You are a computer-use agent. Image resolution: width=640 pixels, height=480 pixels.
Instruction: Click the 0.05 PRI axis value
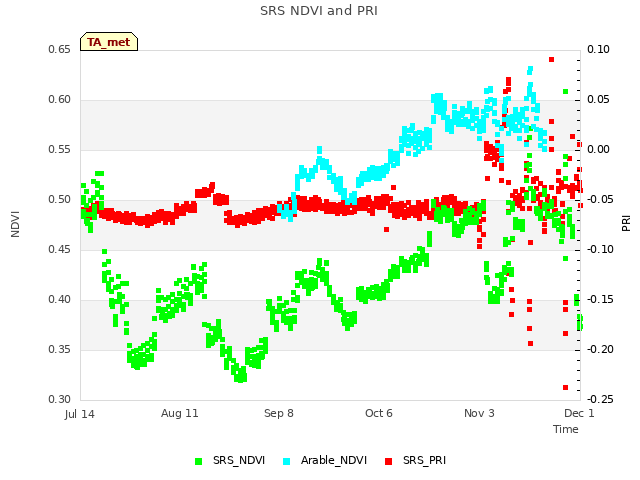tap(598, 100)
